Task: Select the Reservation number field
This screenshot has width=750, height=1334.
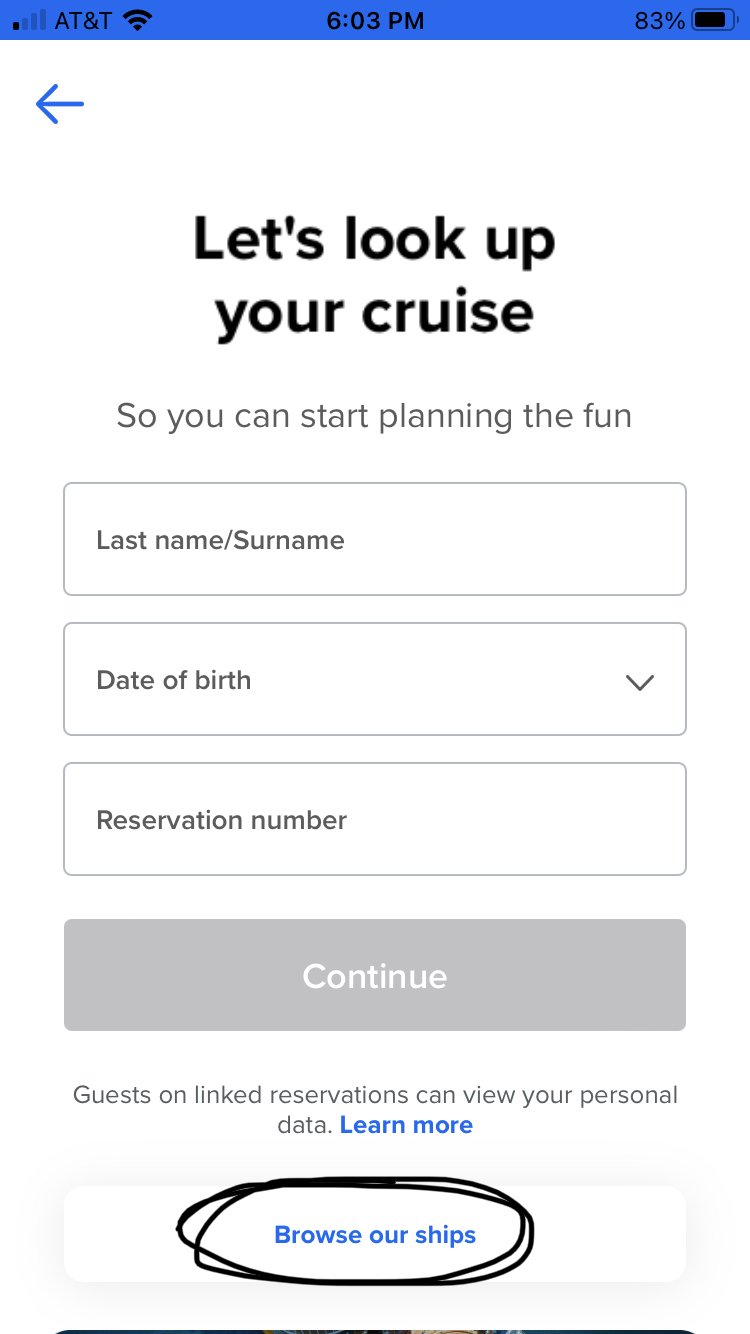Action: pyautogui.click(x=374, y=819)
